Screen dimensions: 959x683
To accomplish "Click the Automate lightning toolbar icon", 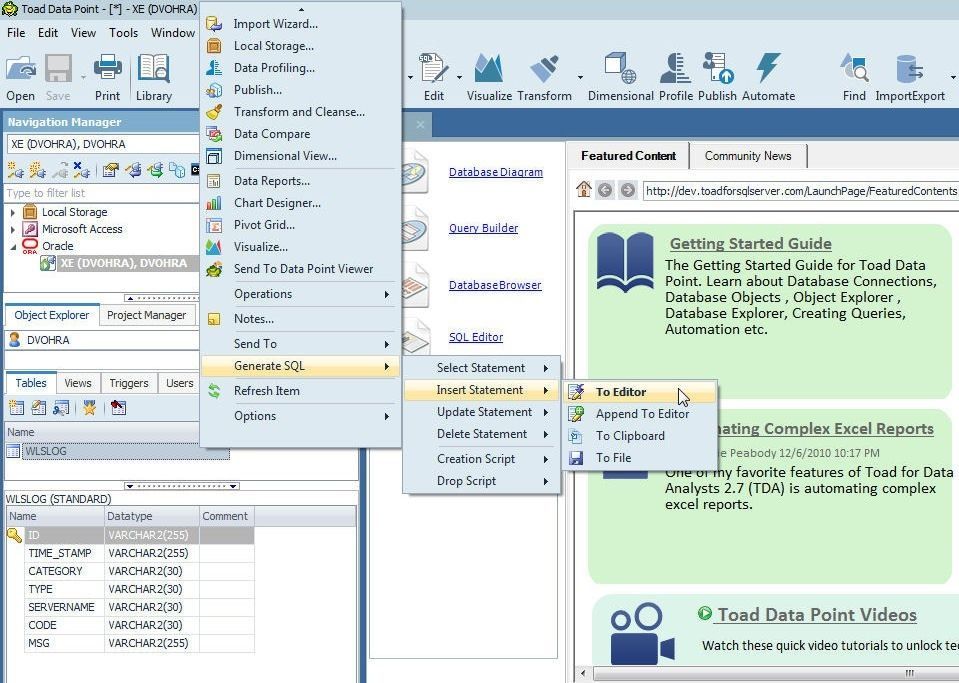I will (768, 68).
